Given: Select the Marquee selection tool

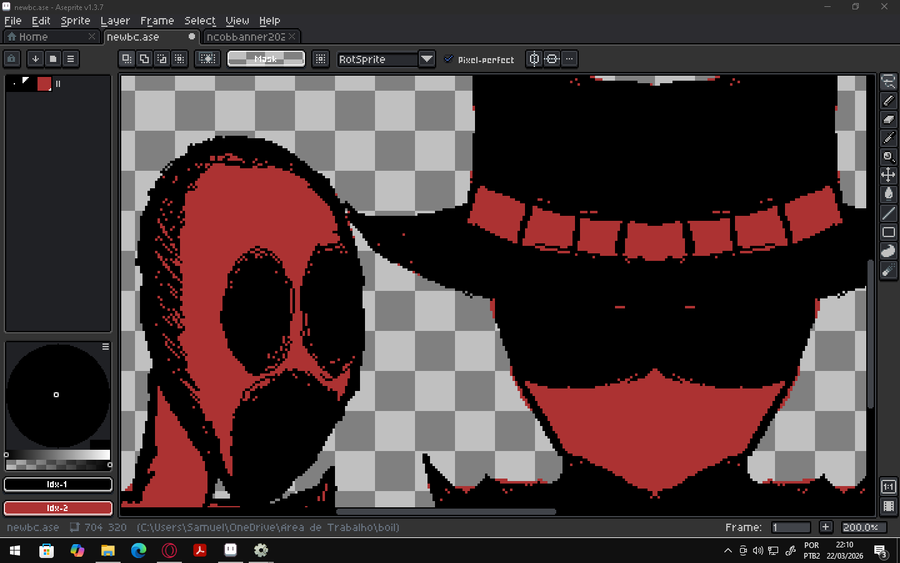Looking at the screenshot, I should (x=889, y=82).
